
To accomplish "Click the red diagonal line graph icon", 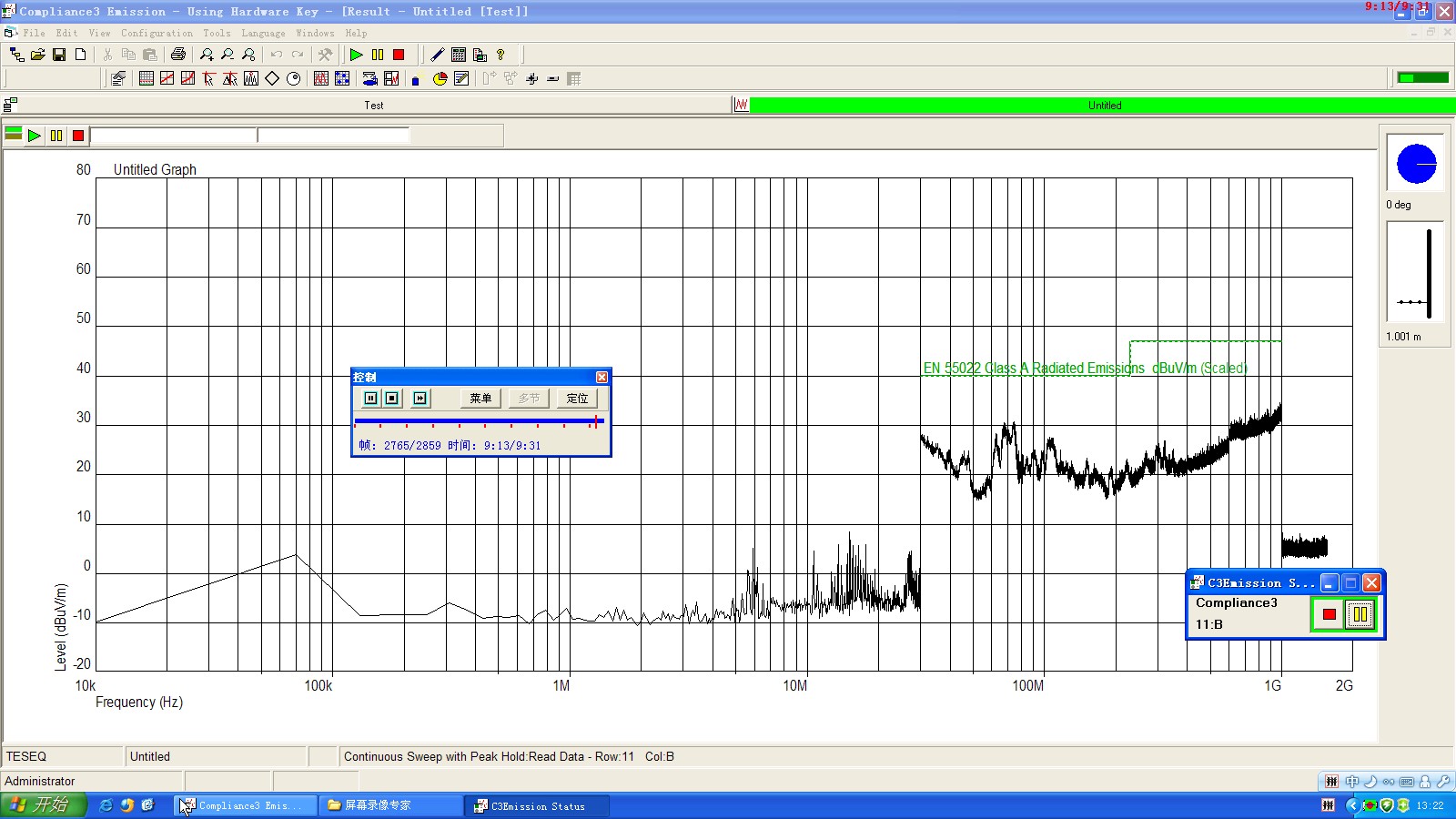I will pos(167,79).
